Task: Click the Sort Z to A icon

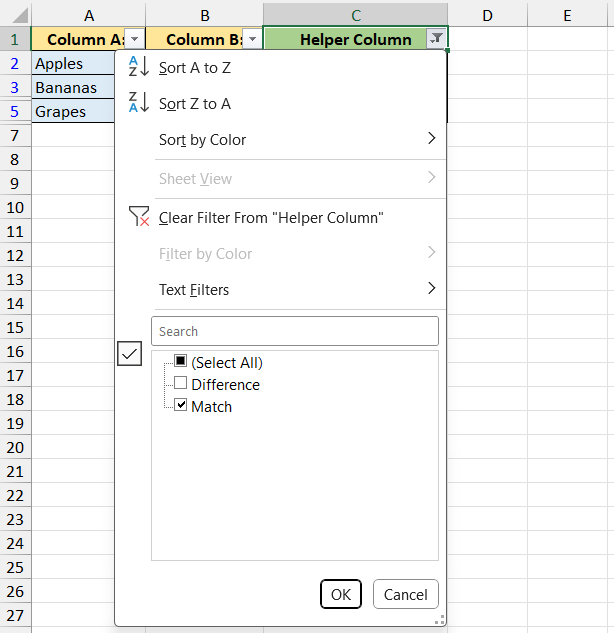Action: pos(138,102)
